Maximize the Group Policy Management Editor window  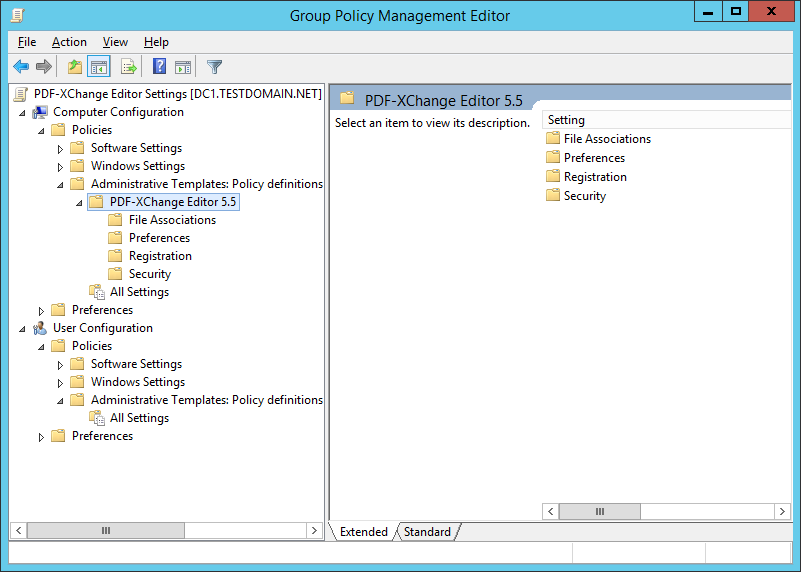point(736,11)
